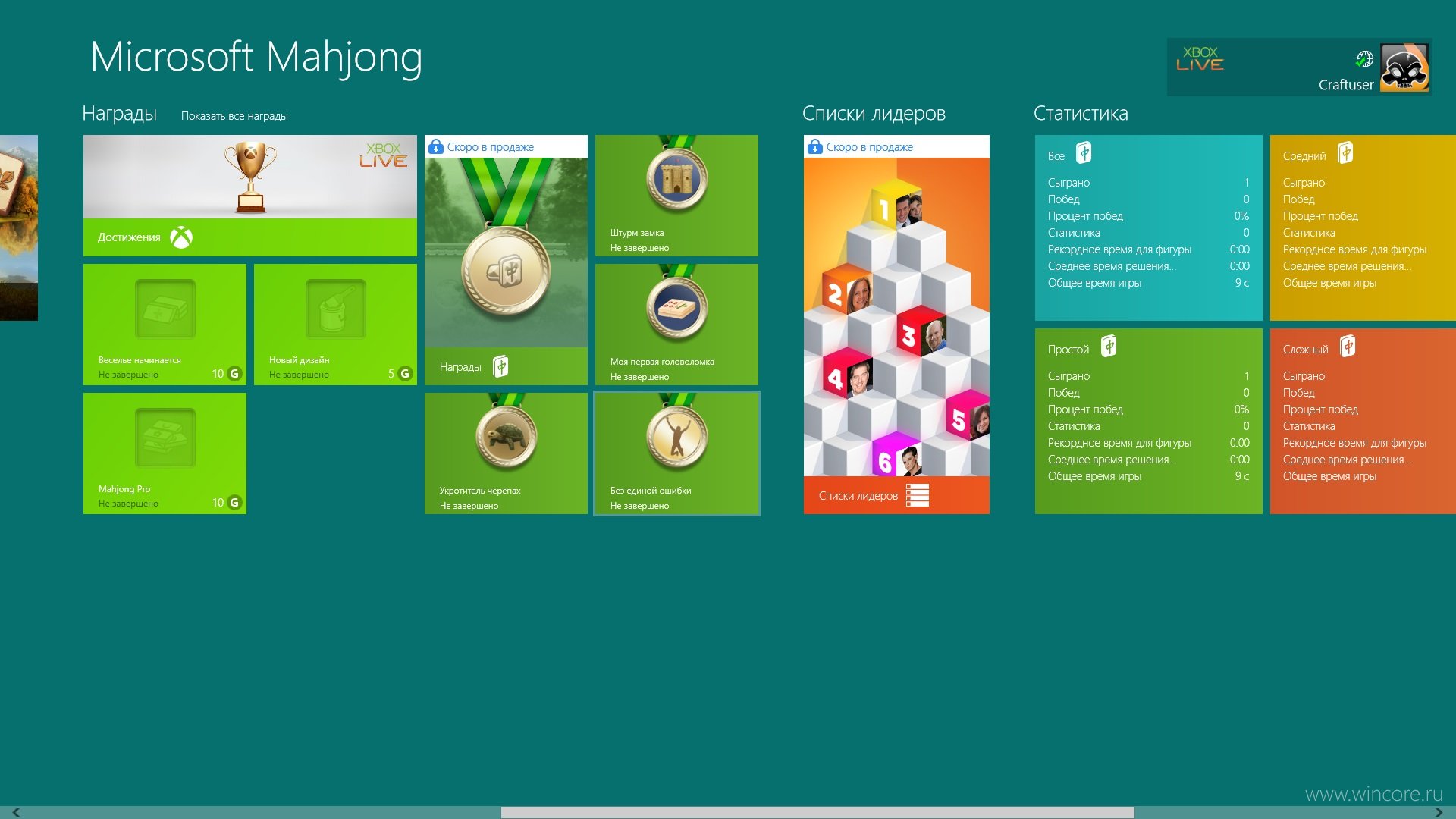
Task: Click rank 4 cube on leaderboard
Action: [848, 374]
